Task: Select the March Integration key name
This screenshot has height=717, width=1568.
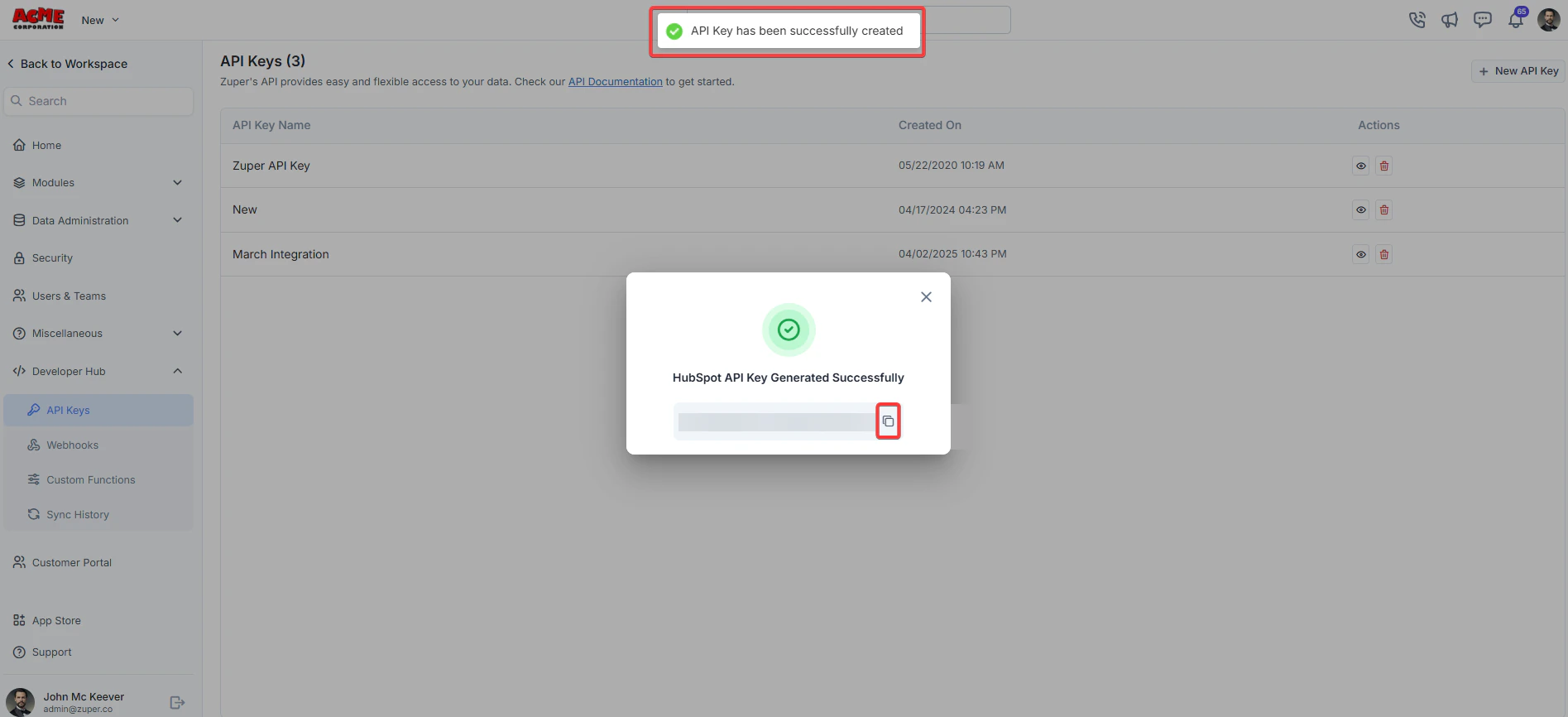Action: coord(281,254)
